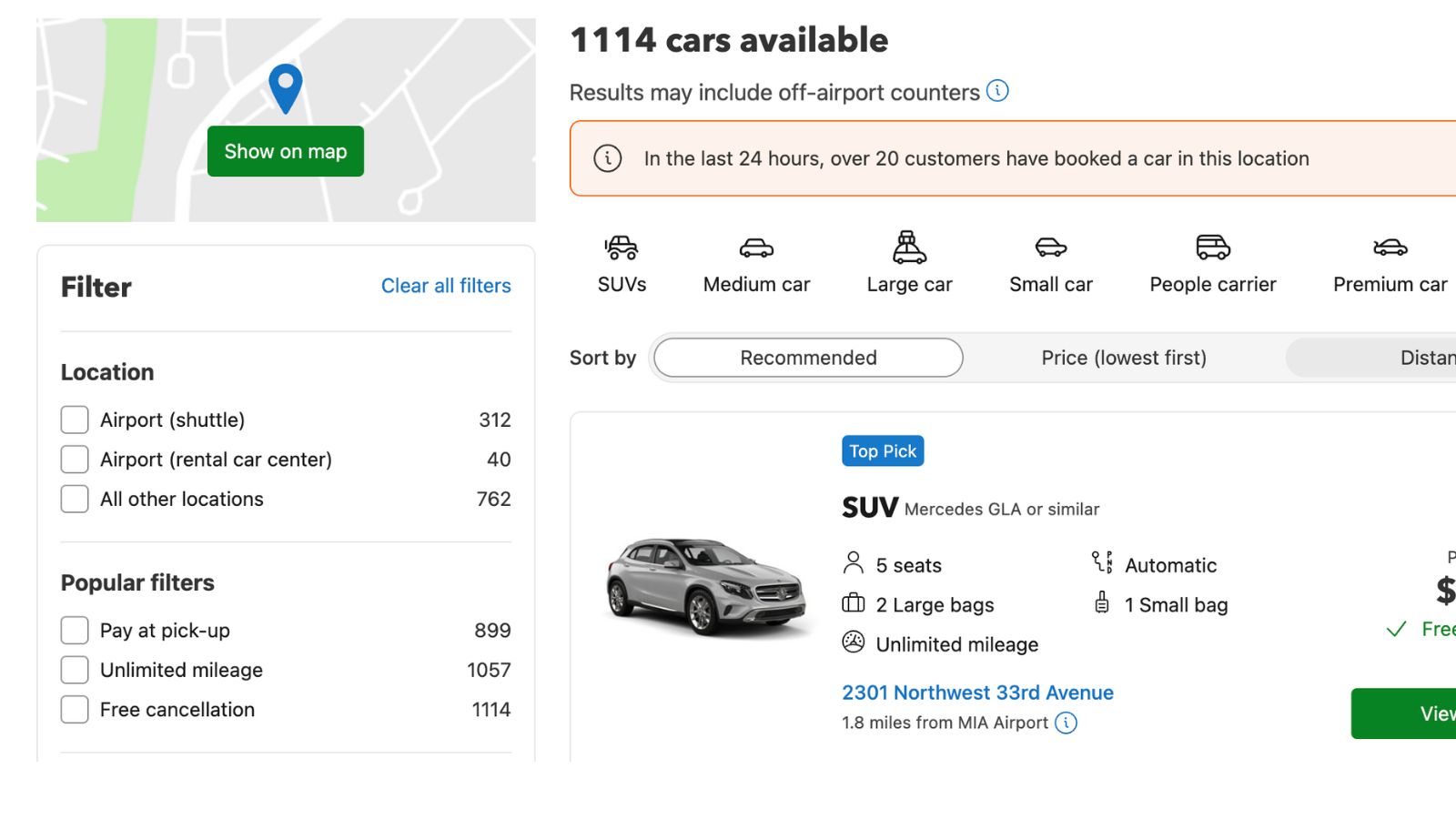Open the 2301 Northwest 33rd Avenue location link
The height and width of the screenshot is (819, 1456).
977,693
